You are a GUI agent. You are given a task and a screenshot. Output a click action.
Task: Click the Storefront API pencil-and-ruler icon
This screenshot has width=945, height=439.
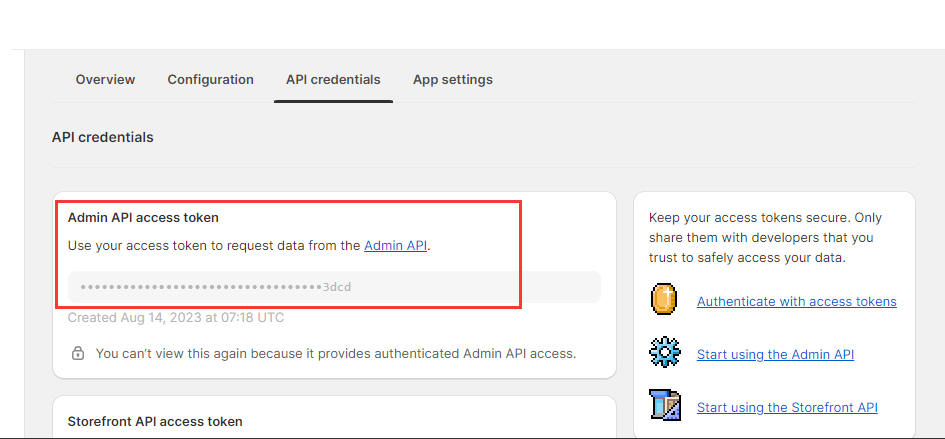point(664,406)
